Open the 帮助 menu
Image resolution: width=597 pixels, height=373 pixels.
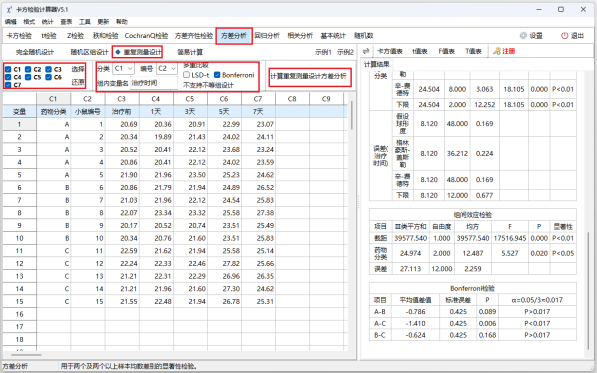pyautogui.click(x=122, y=22)
